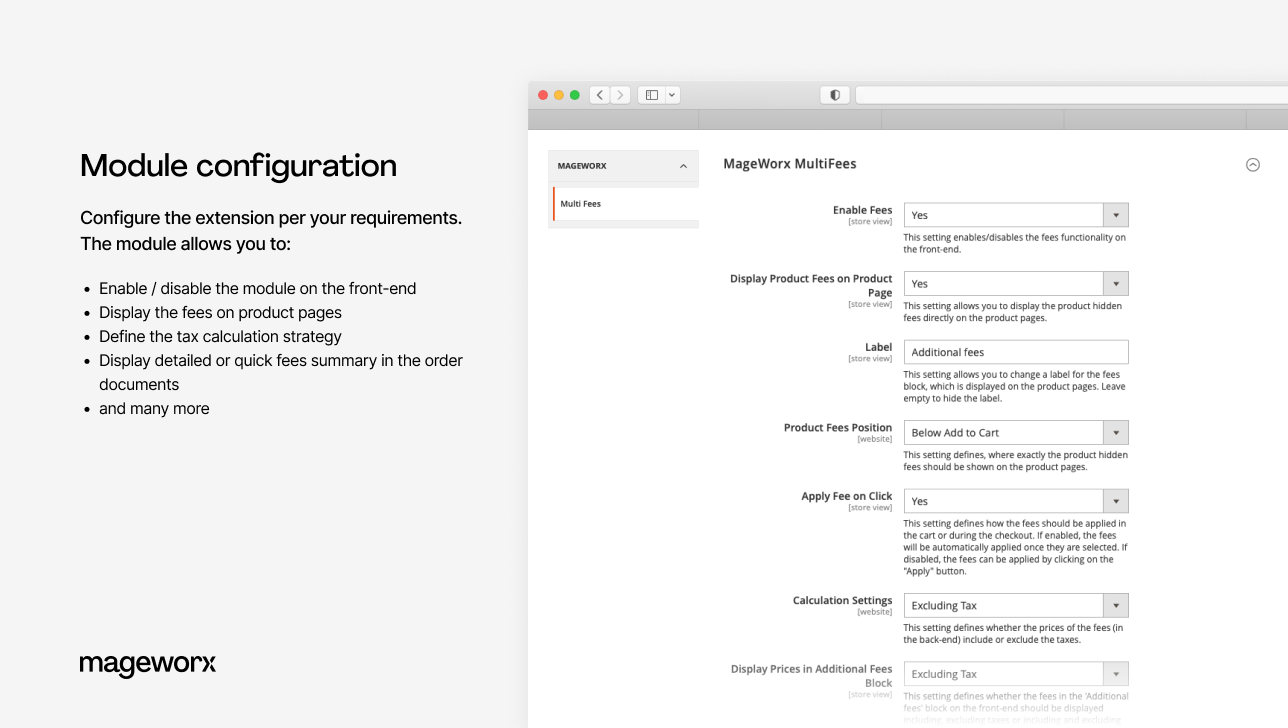Click the green zoom traffic light
This screenshot has height=728, width=1288.
pyautogui.click(x=575, y=94)
